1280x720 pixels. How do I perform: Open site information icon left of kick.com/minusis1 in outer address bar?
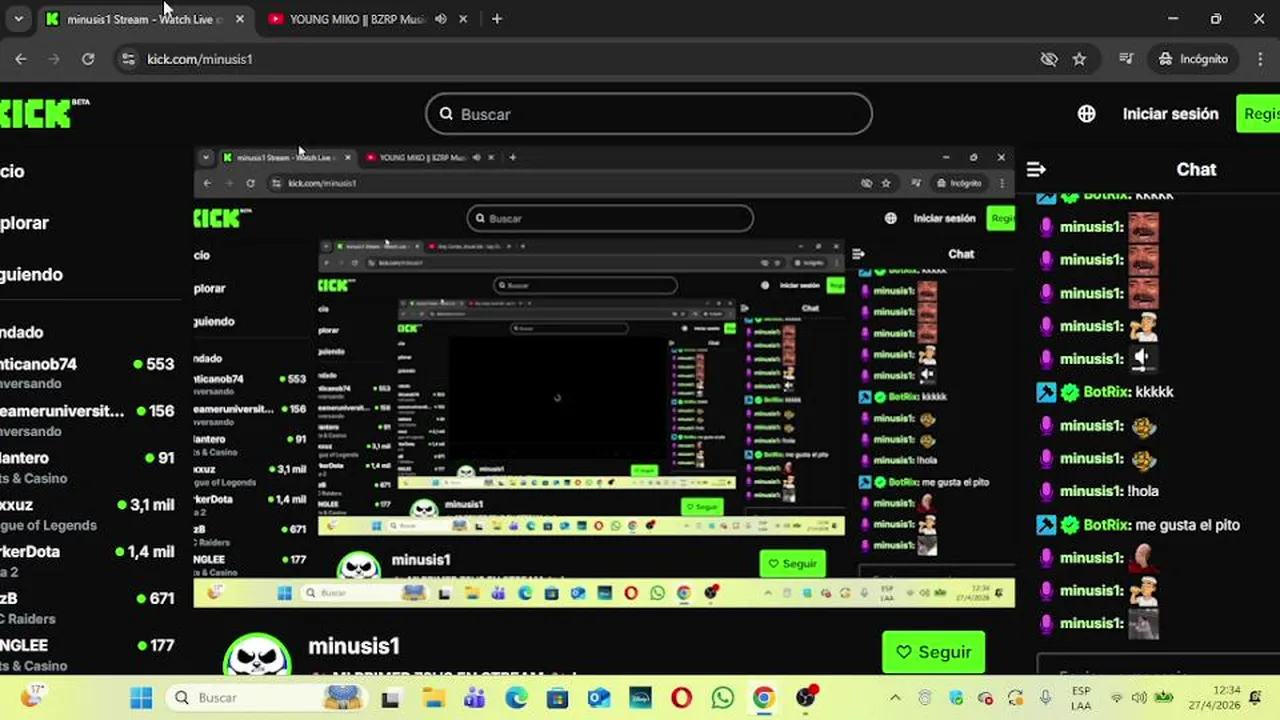(x=127, y=59)
